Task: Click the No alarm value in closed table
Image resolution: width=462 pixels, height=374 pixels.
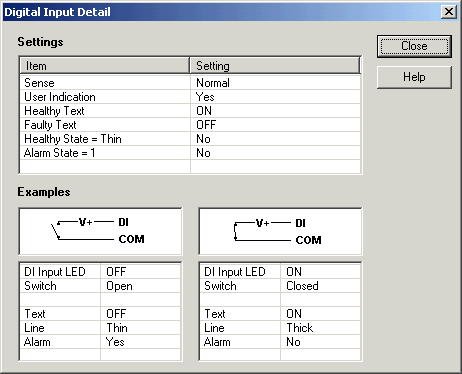Action: point(293,342)
